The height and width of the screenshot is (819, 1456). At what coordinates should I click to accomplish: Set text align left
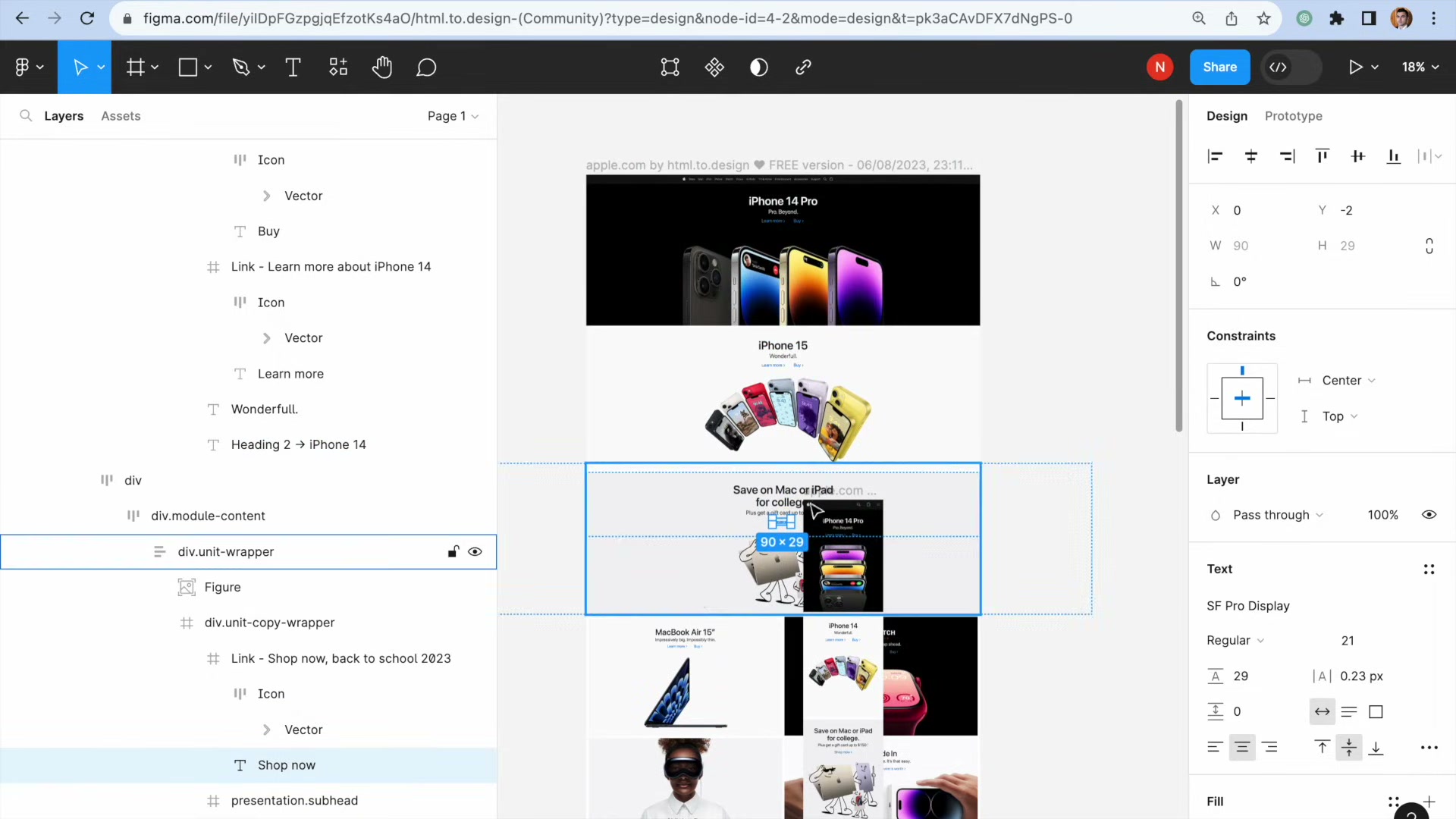tap(1215, 748)
